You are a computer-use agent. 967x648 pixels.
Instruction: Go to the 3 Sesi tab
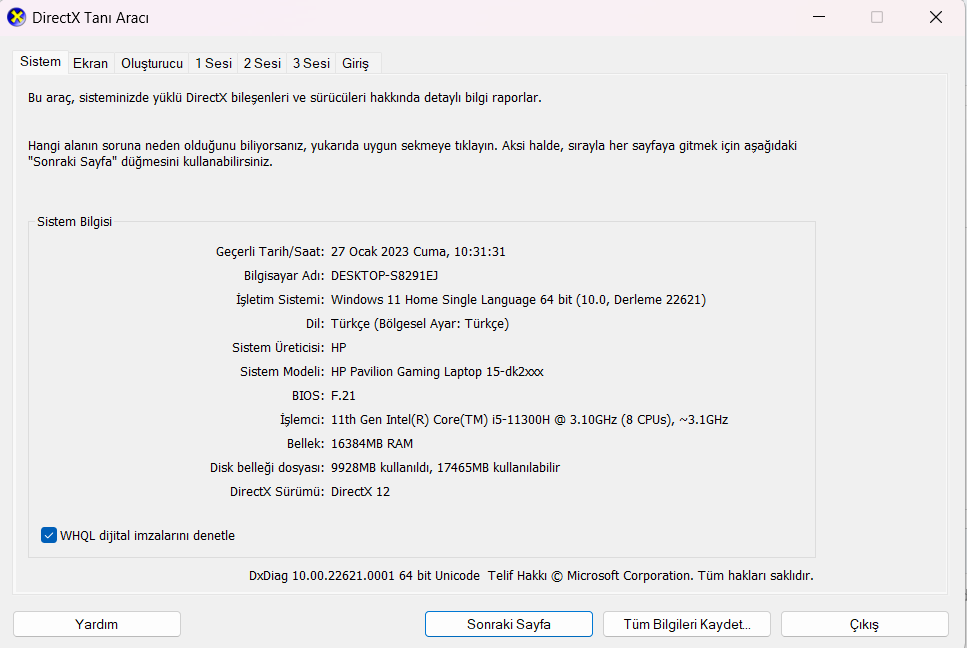coord(311,64)
